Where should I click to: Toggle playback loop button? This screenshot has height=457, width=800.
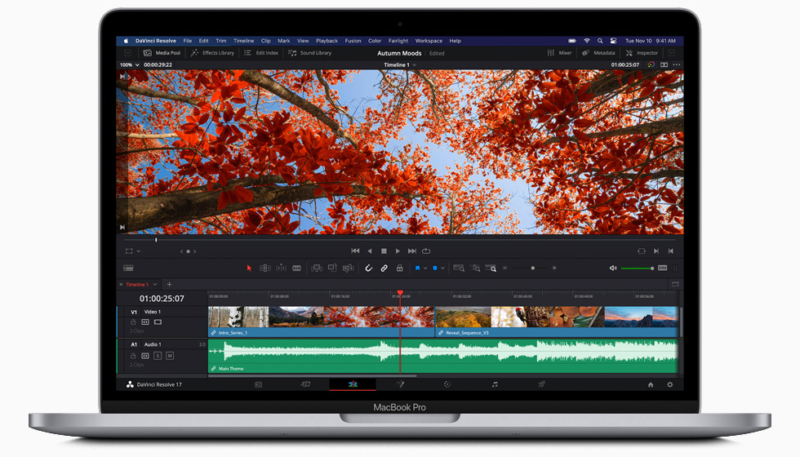(426, 251)
